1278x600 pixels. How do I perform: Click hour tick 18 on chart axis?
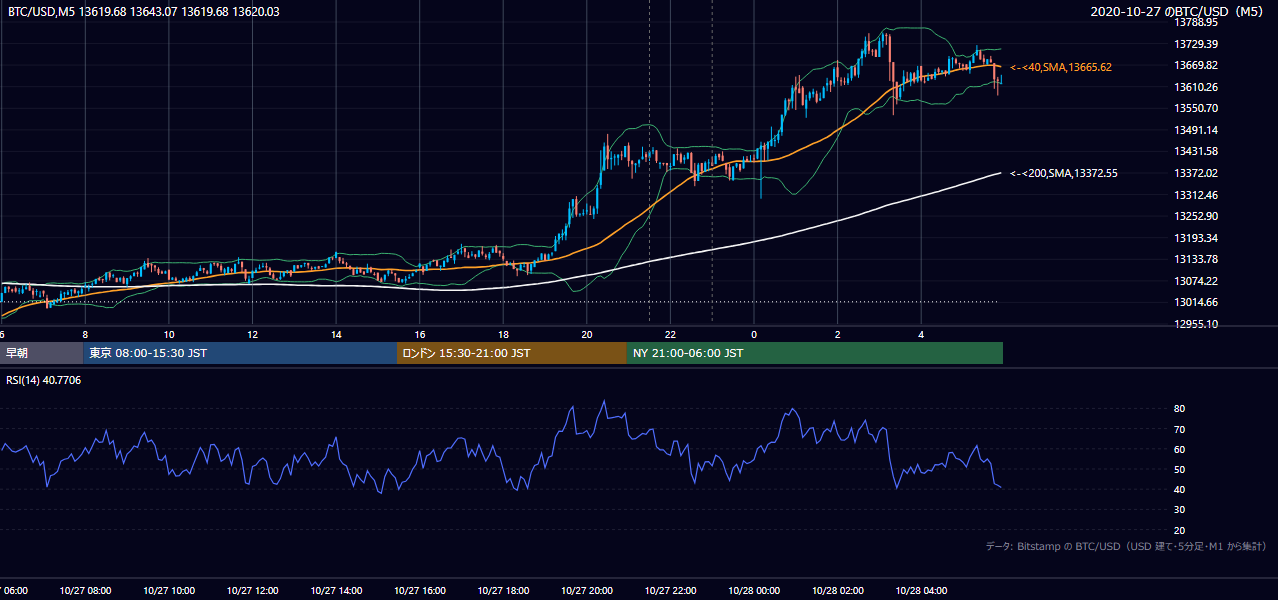coord(503,335)
